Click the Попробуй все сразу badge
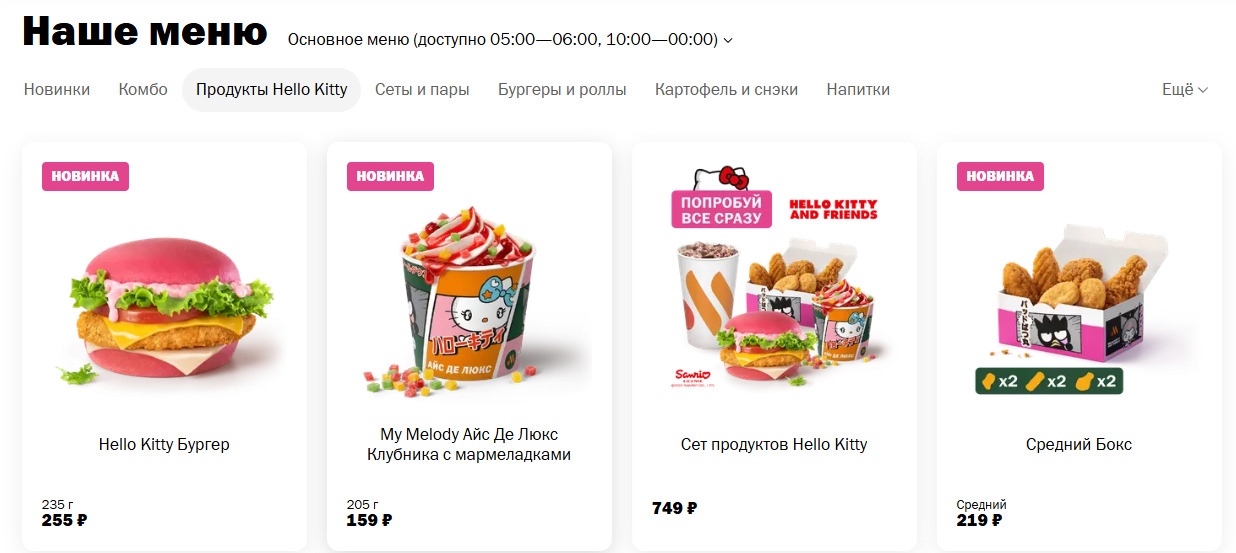 click(721, 209)
